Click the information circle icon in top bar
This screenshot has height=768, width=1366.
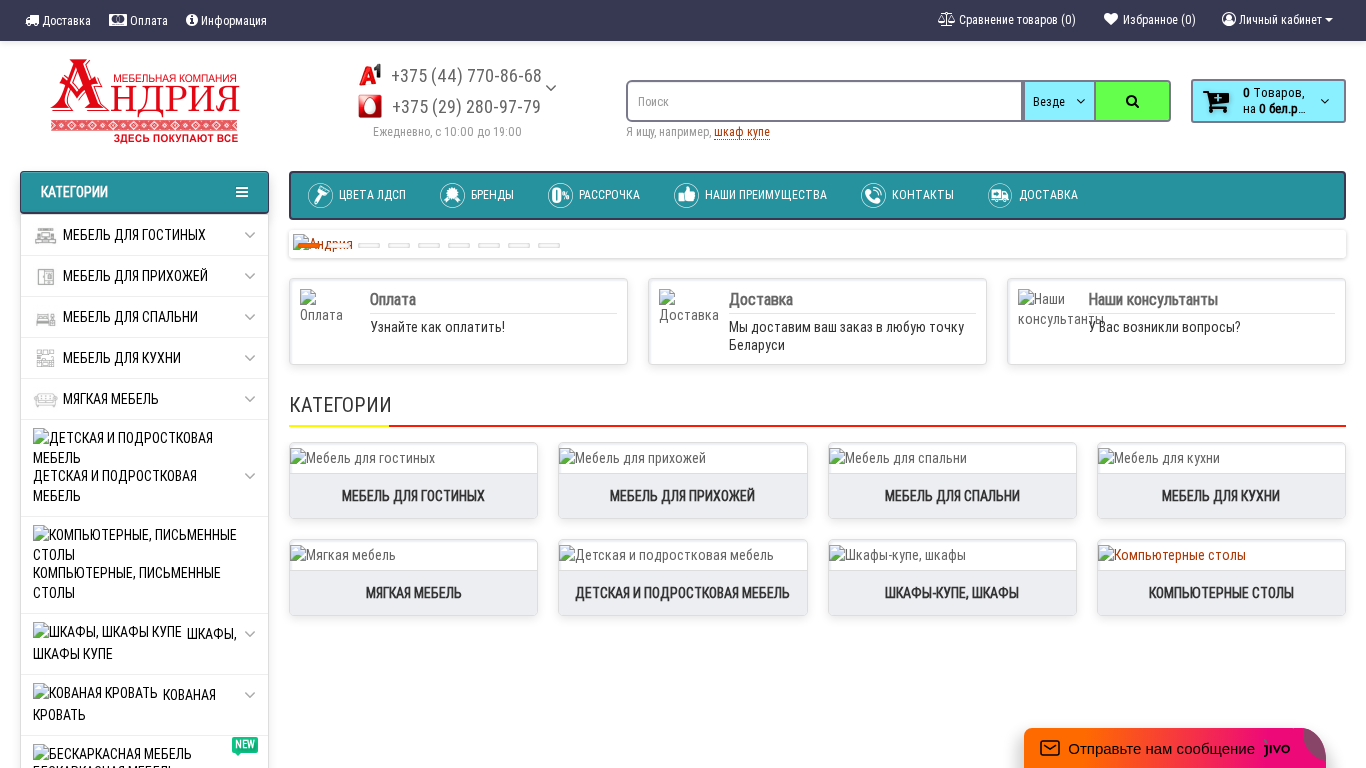point(192,20)
